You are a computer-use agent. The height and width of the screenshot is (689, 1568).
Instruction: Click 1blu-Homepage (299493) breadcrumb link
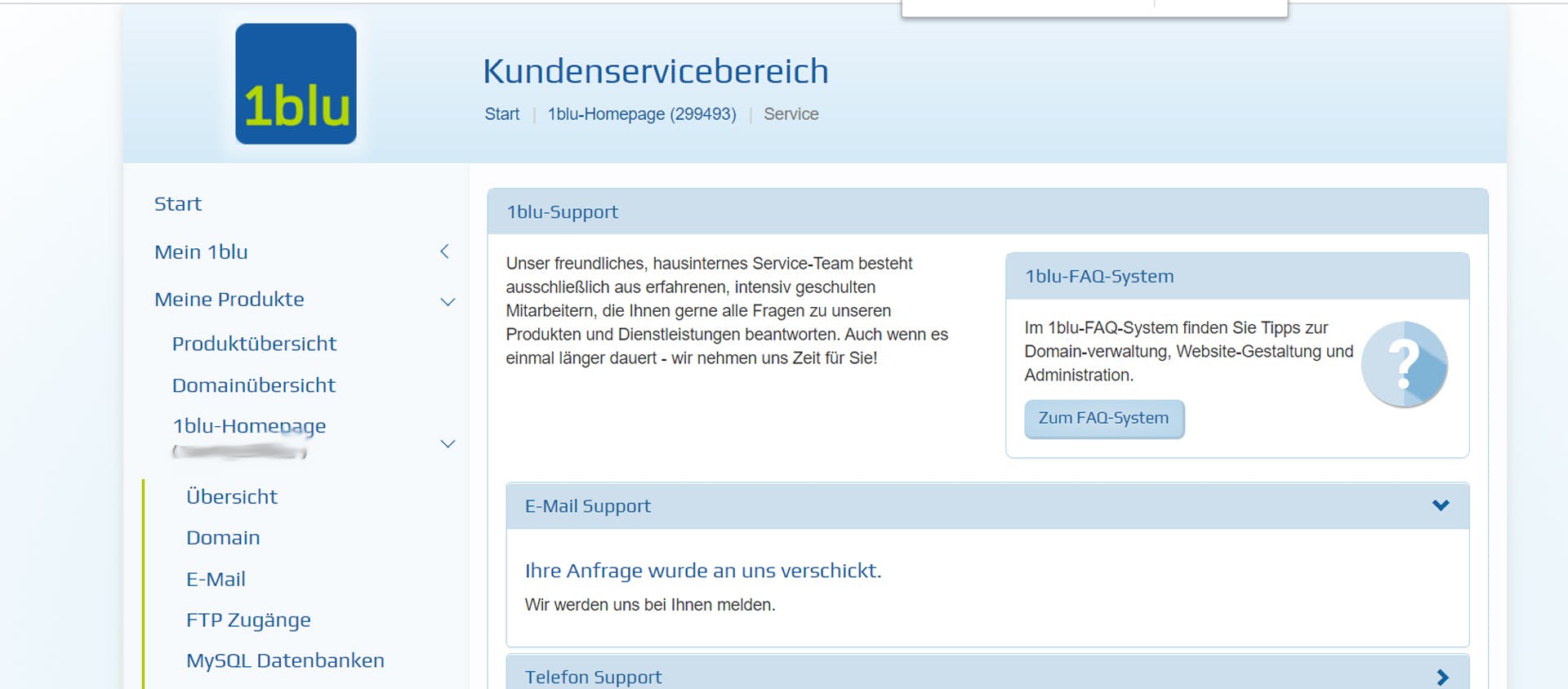(x=642, y=114)
